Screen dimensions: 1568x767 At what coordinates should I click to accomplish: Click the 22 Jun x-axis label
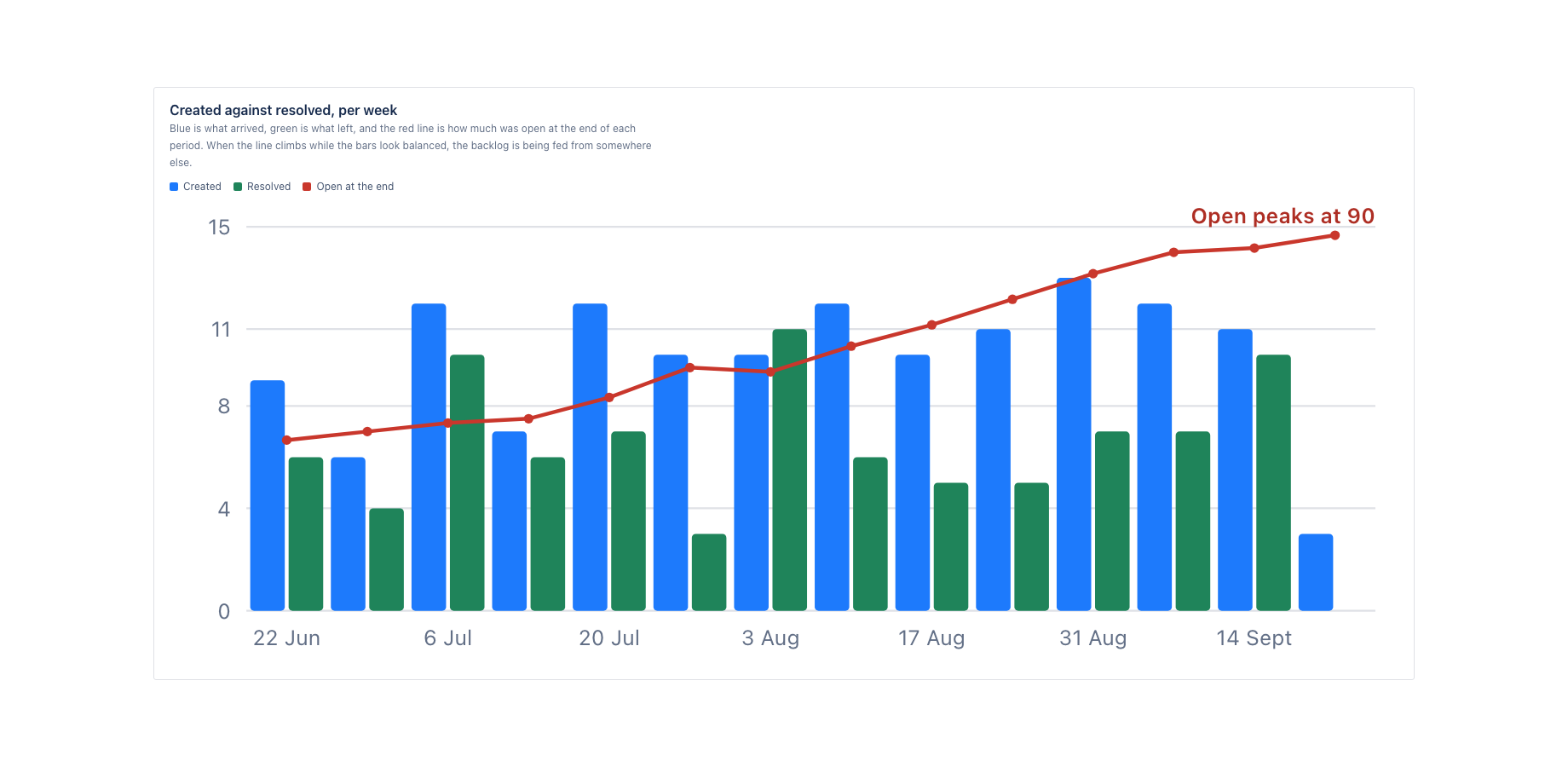286,638
